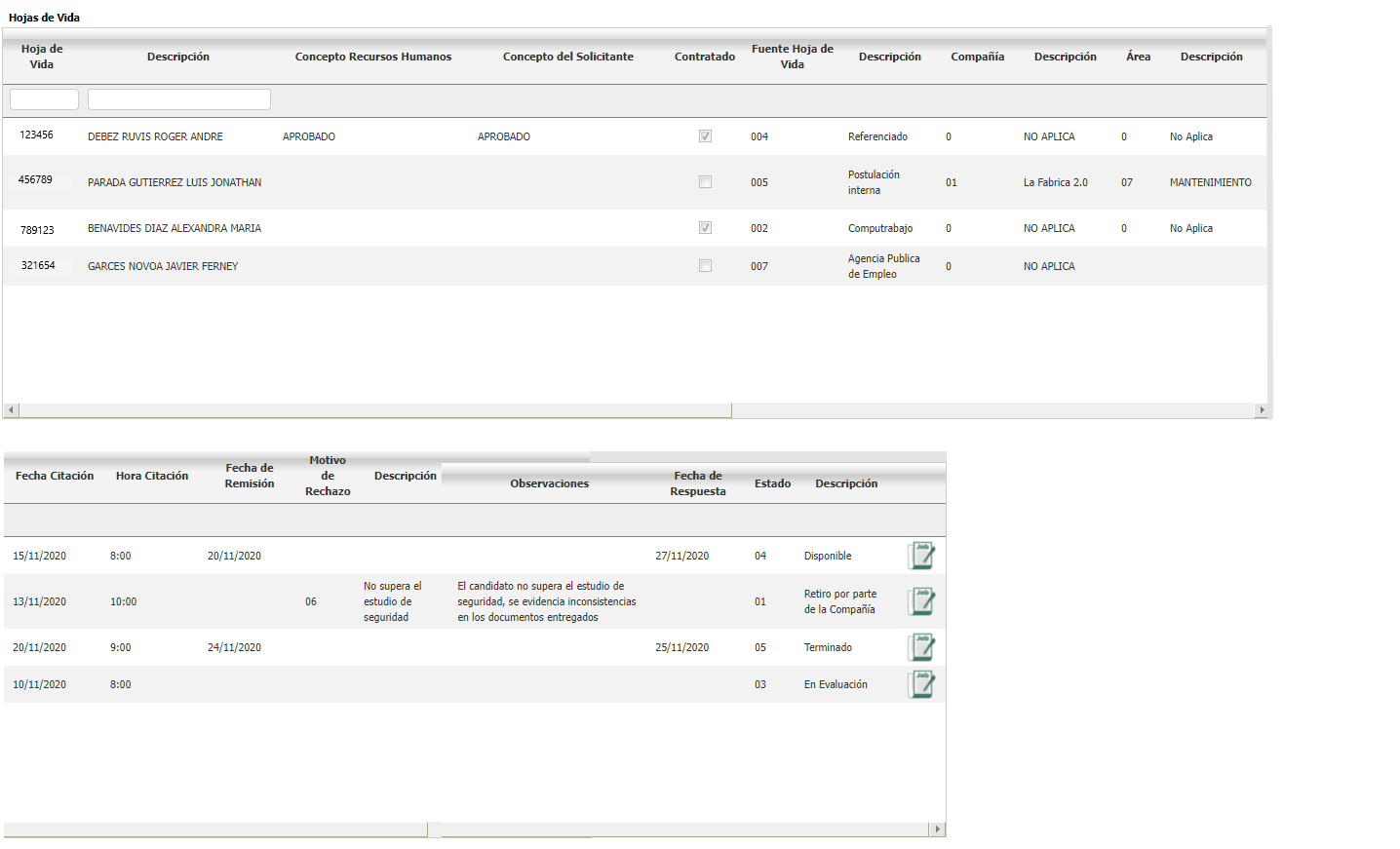This screenshot has height=849, width=1400.
Task: Sort by Fecha Citación column header
Action: 55,476
